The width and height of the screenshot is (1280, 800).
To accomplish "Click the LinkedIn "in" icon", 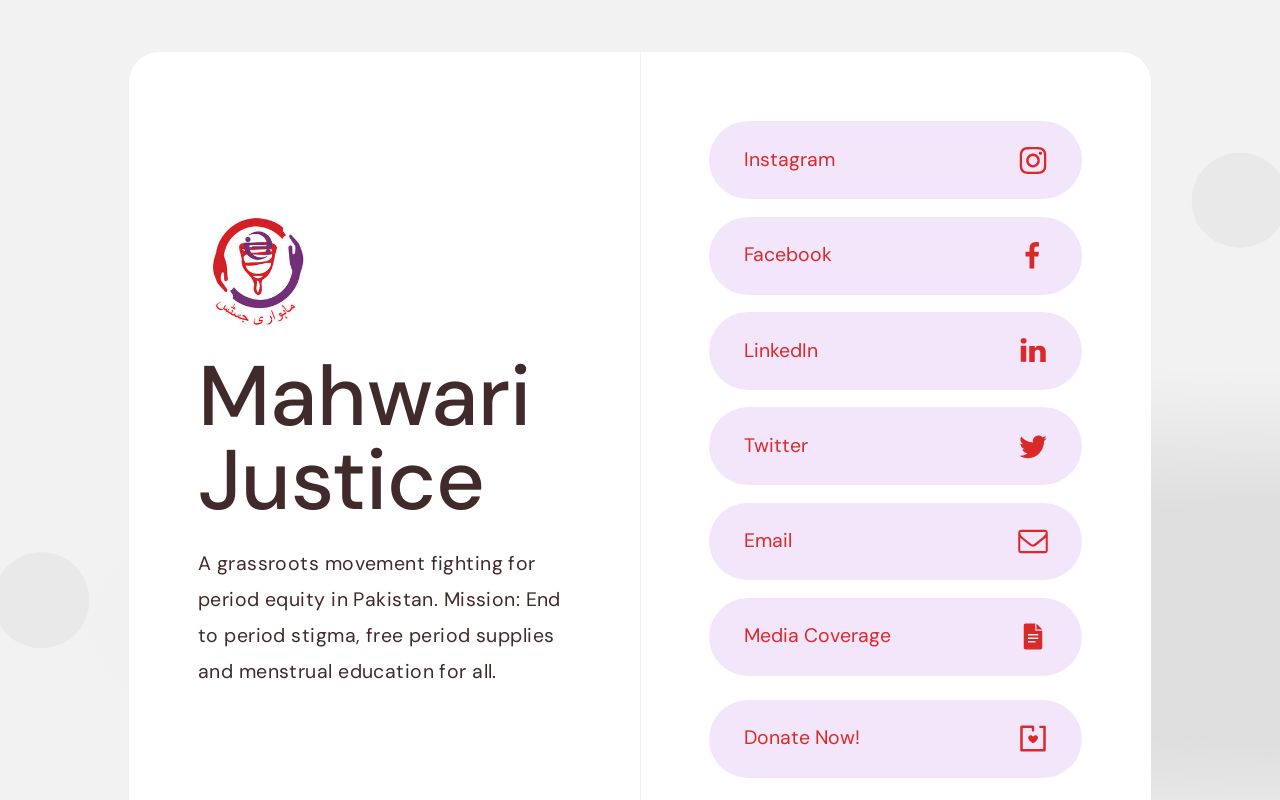I will coord(1033,350).
